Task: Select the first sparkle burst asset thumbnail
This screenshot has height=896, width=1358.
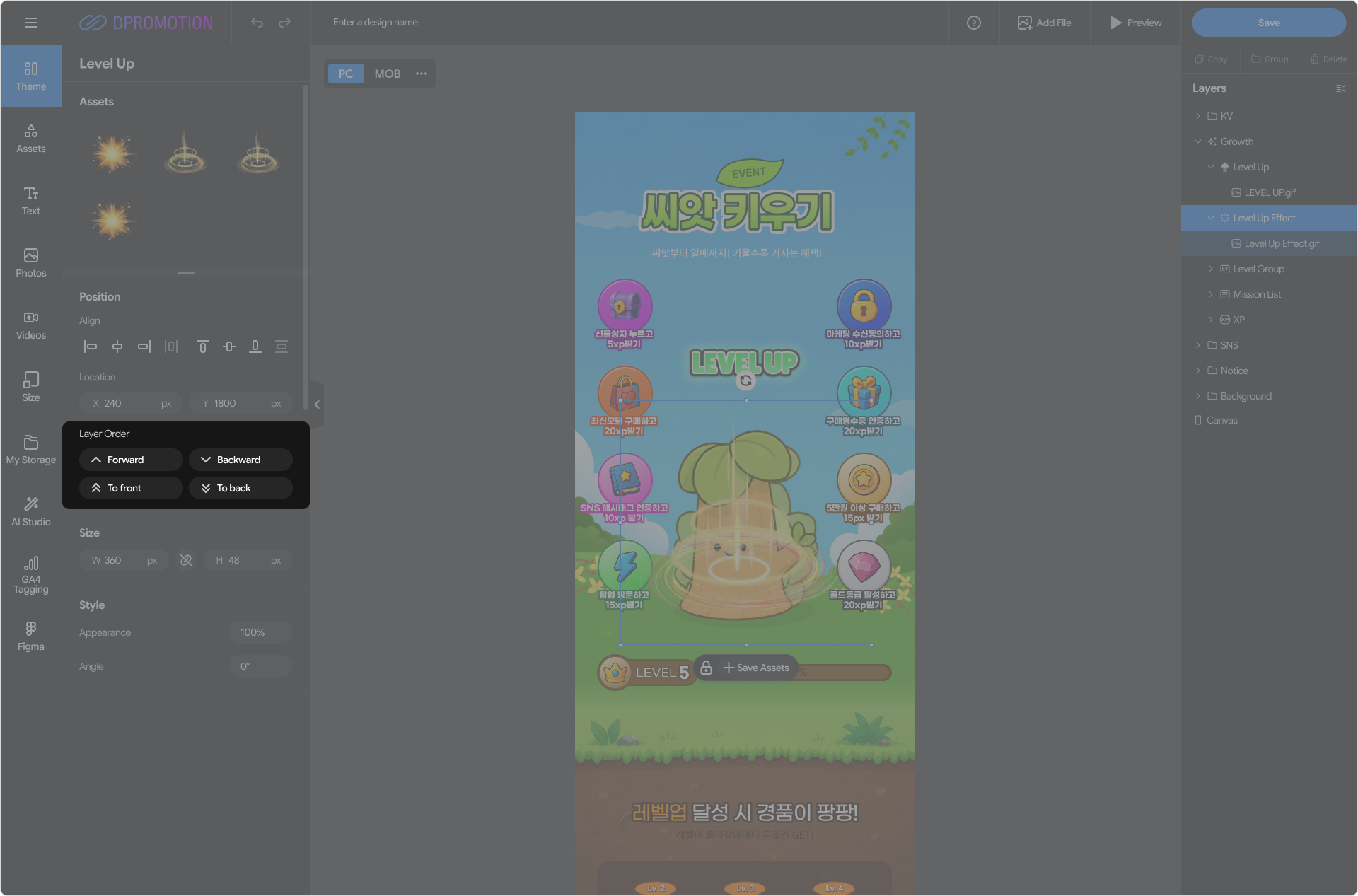Action: [x=112, y=153]
